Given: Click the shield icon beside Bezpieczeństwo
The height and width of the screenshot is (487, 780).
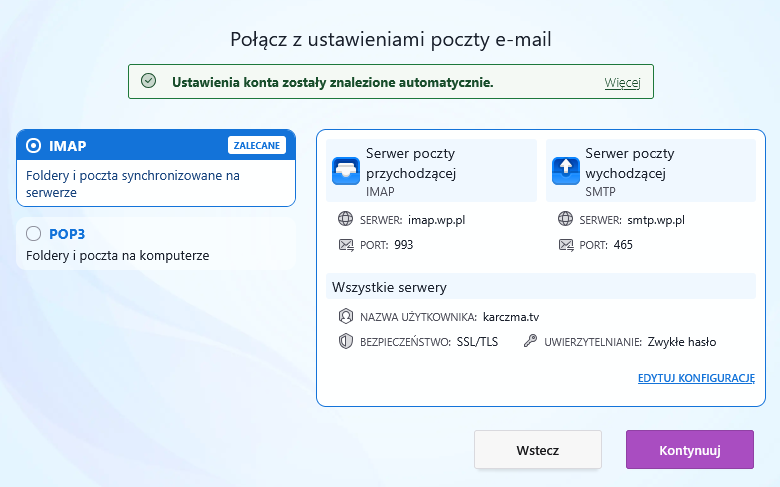Looking at the screenshot, I should coord(345,341).
